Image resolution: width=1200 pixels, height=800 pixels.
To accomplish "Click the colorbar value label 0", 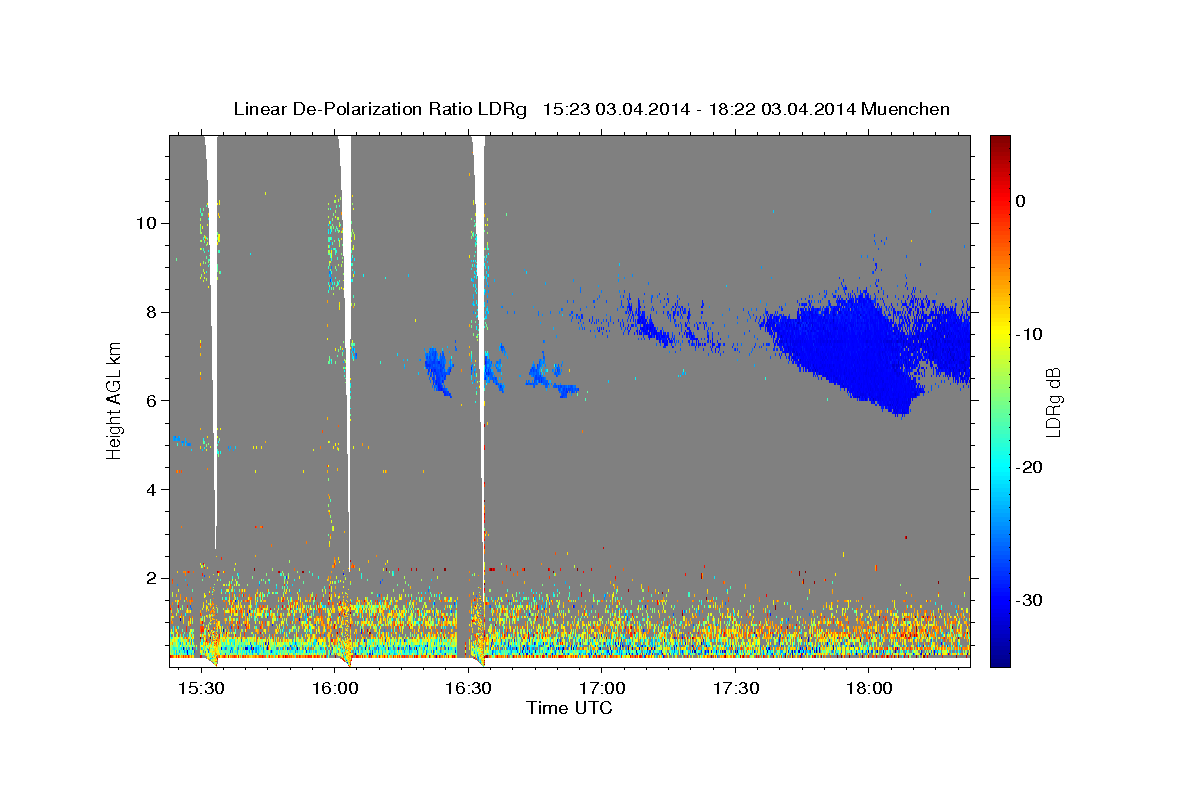I will (x=1021, y=201).
